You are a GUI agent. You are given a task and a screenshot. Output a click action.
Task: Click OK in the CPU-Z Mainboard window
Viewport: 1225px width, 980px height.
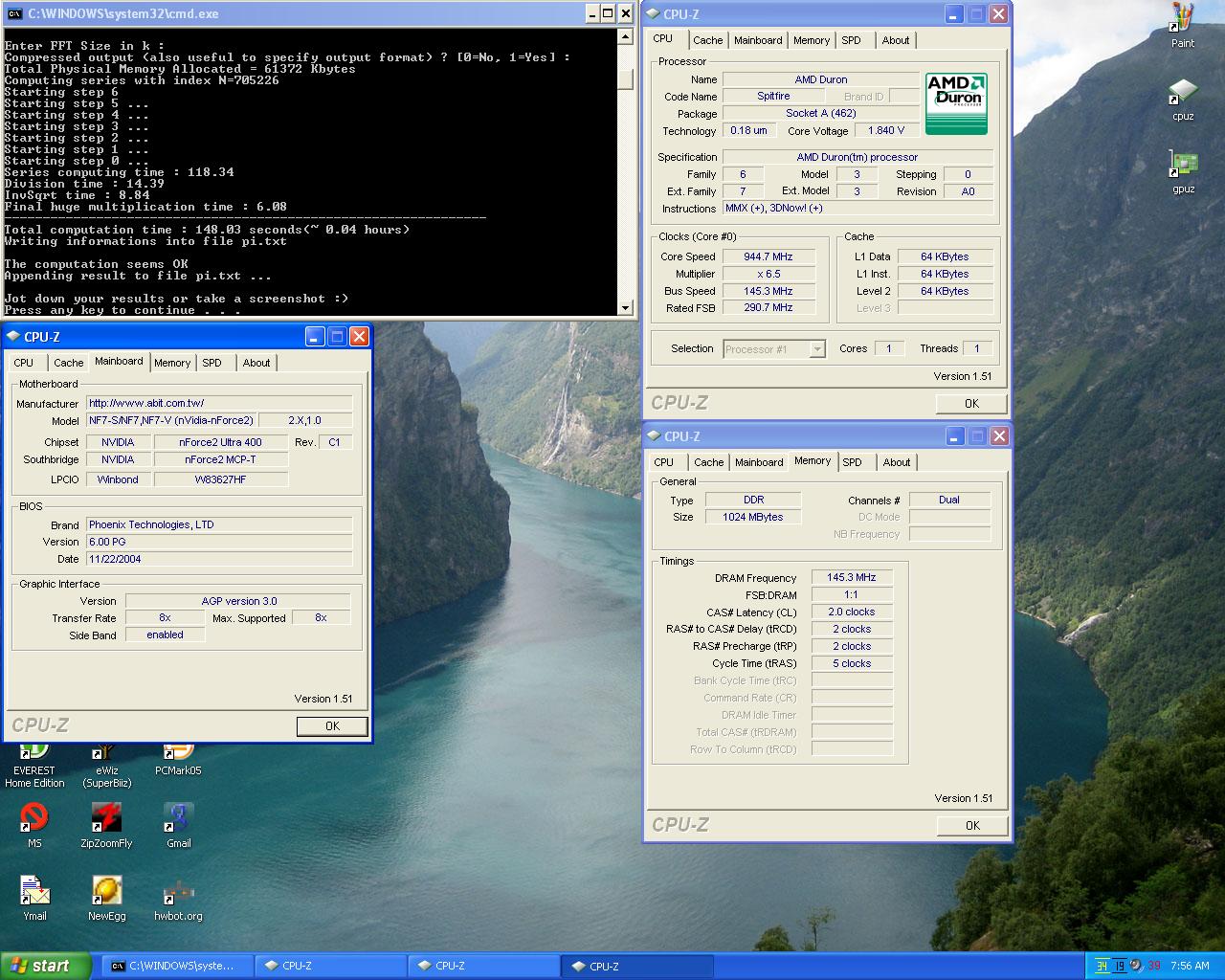pyautogui.click(x=332, y=725)
